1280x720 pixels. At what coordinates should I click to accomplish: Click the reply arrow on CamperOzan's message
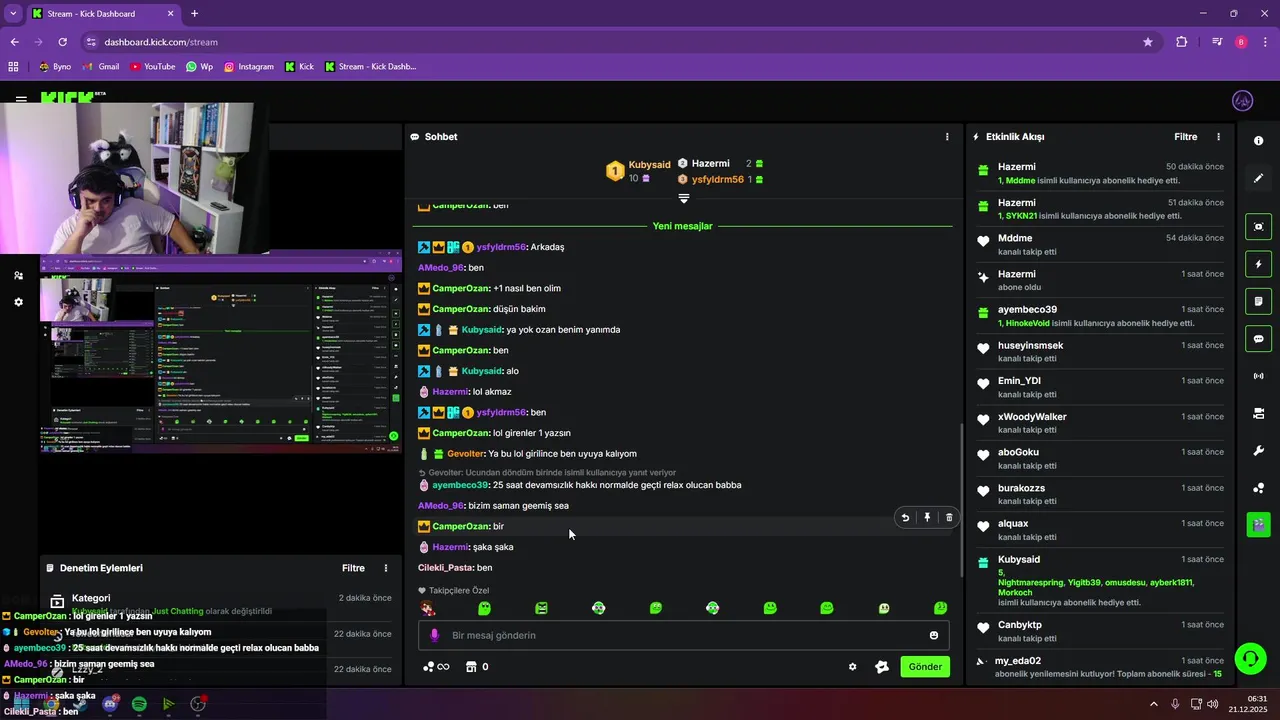click(905, 518)
